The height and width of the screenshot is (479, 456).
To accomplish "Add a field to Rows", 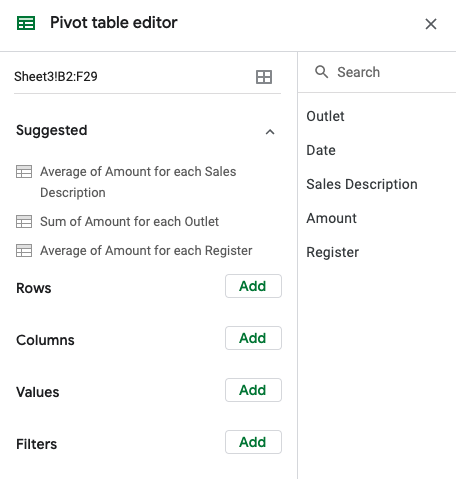I will point(253,286).
